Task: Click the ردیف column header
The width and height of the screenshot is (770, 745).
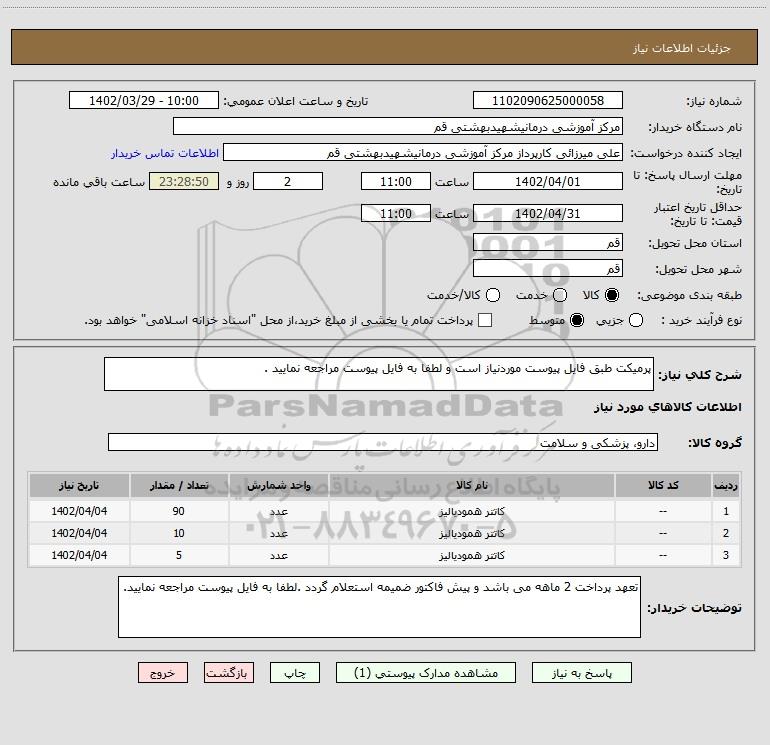Action: pyautogui.click(x=726, y=485)
